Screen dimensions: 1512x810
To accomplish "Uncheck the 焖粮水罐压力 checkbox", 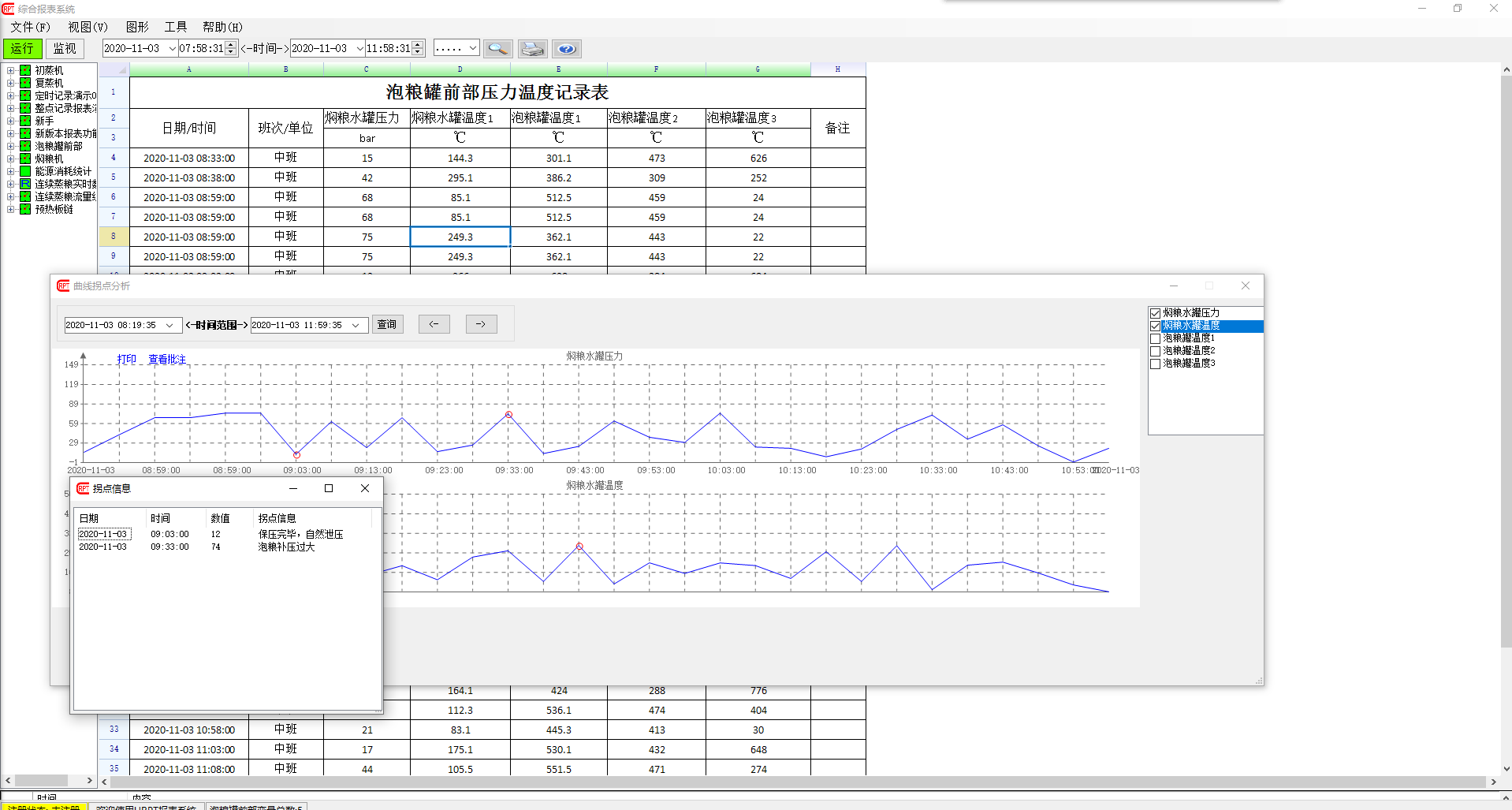I will [x=1155, y=313].
